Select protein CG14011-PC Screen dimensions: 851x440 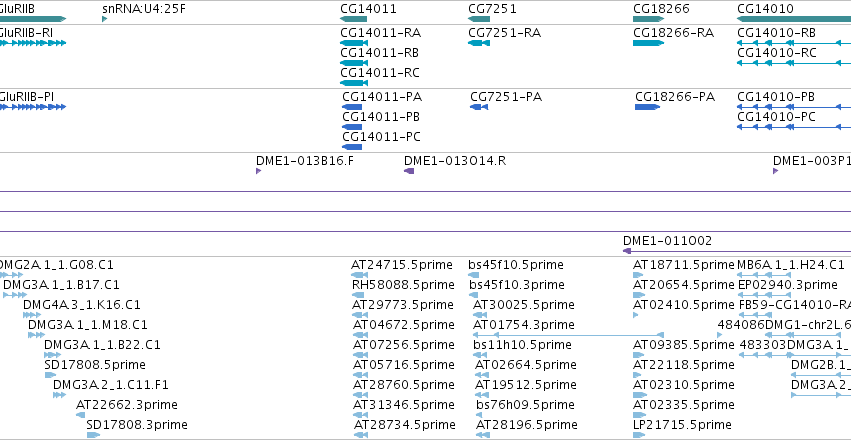[352, 147]
